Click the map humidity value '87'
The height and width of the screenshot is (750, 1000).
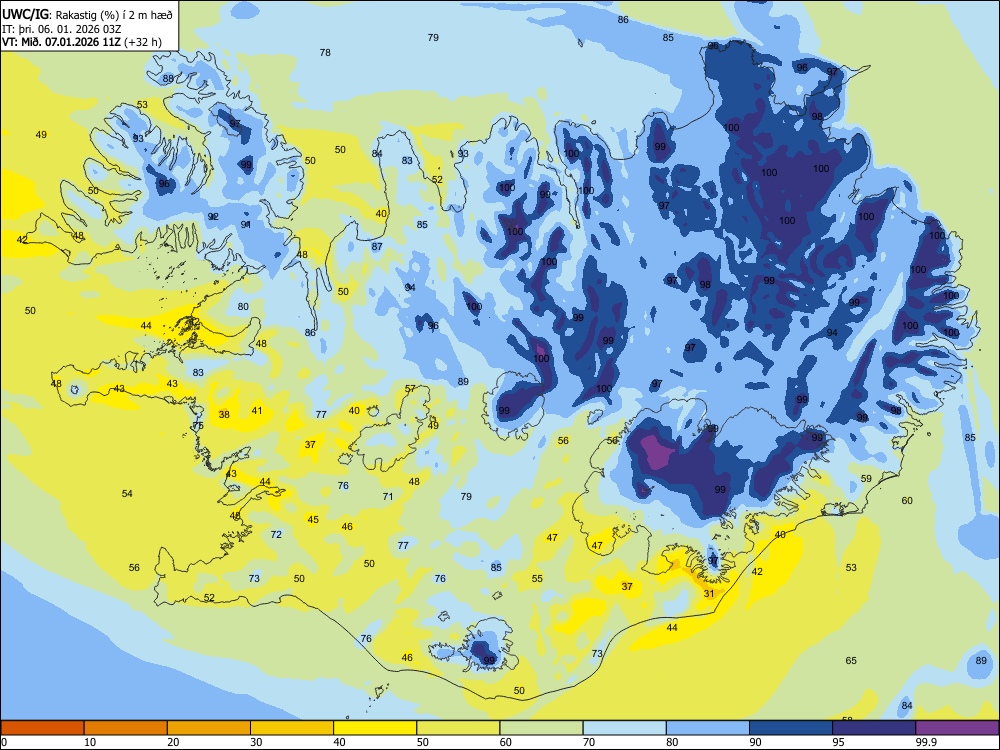click(377, 247)
